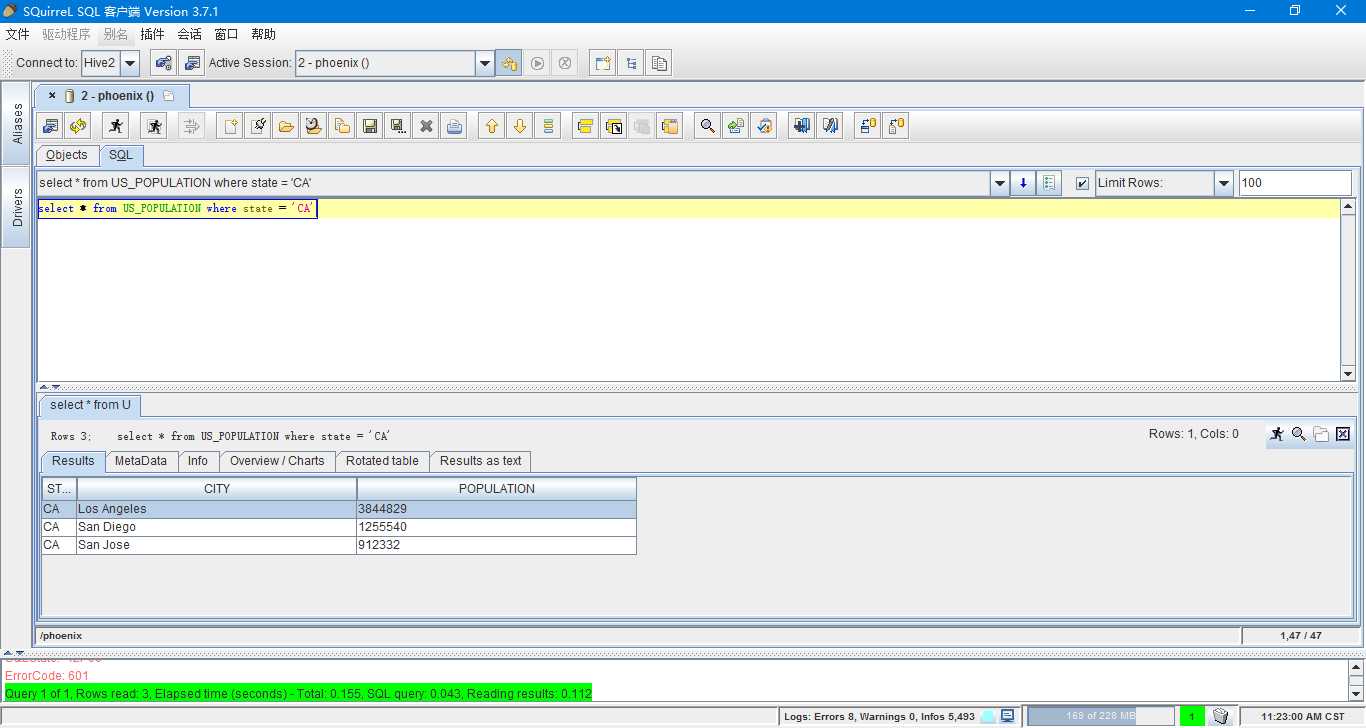Click the print icon
The image size is (1366, 728).
coord(454,126)
